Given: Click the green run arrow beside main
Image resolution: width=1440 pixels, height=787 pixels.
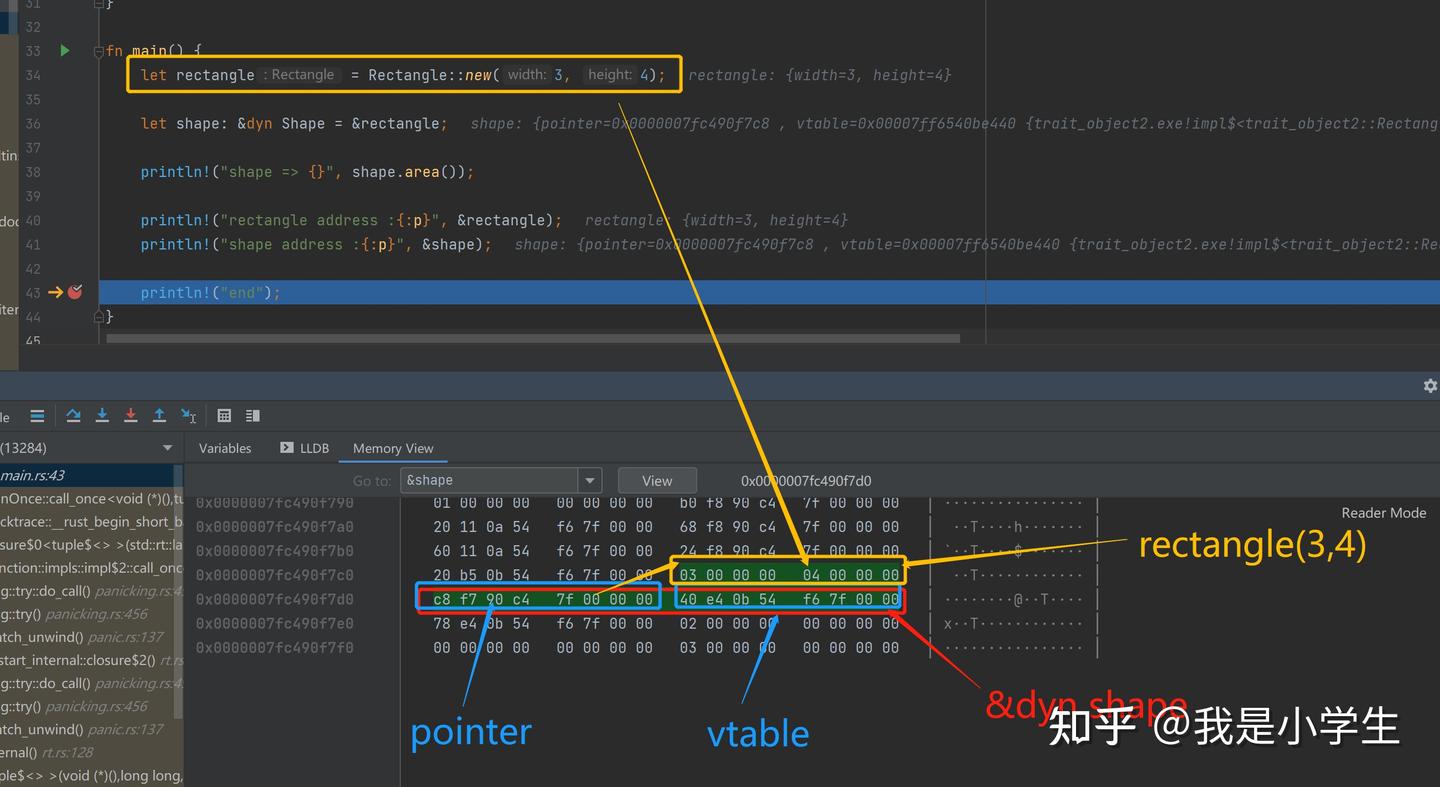Looking at the screenshot, I should point(65,50).
